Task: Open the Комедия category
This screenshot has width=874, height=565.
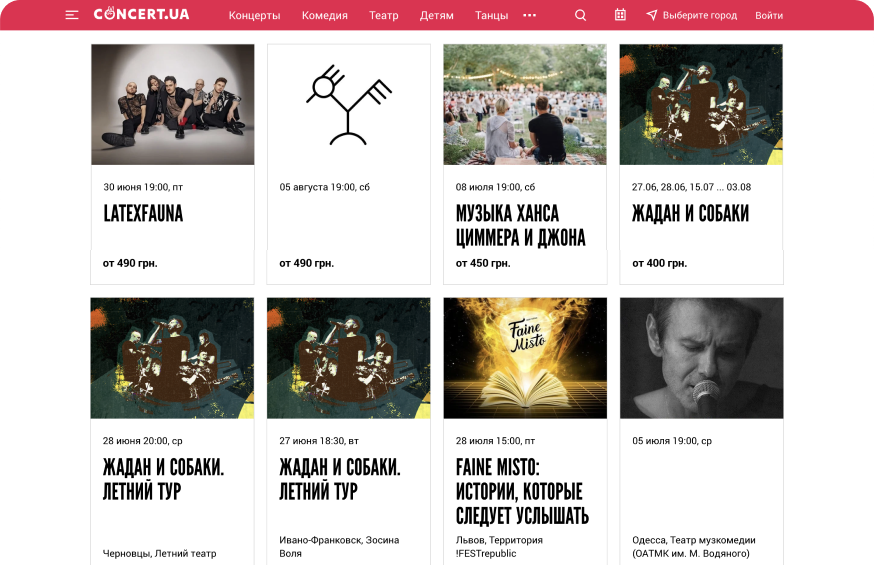Action: tap(324, 16)
